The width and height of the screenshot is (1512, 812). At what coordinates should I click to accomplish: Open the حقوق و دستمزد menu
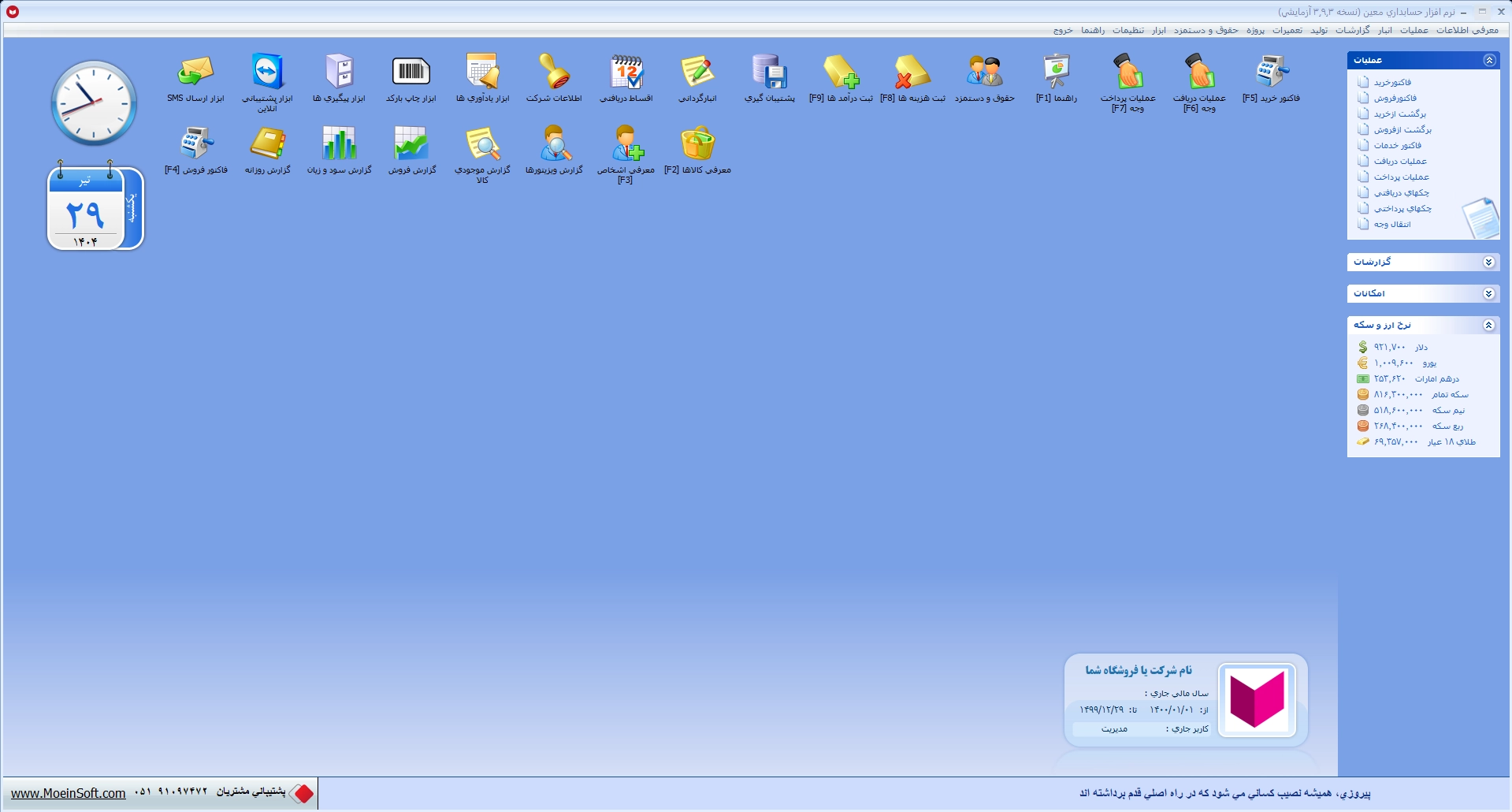[1206, 30]
